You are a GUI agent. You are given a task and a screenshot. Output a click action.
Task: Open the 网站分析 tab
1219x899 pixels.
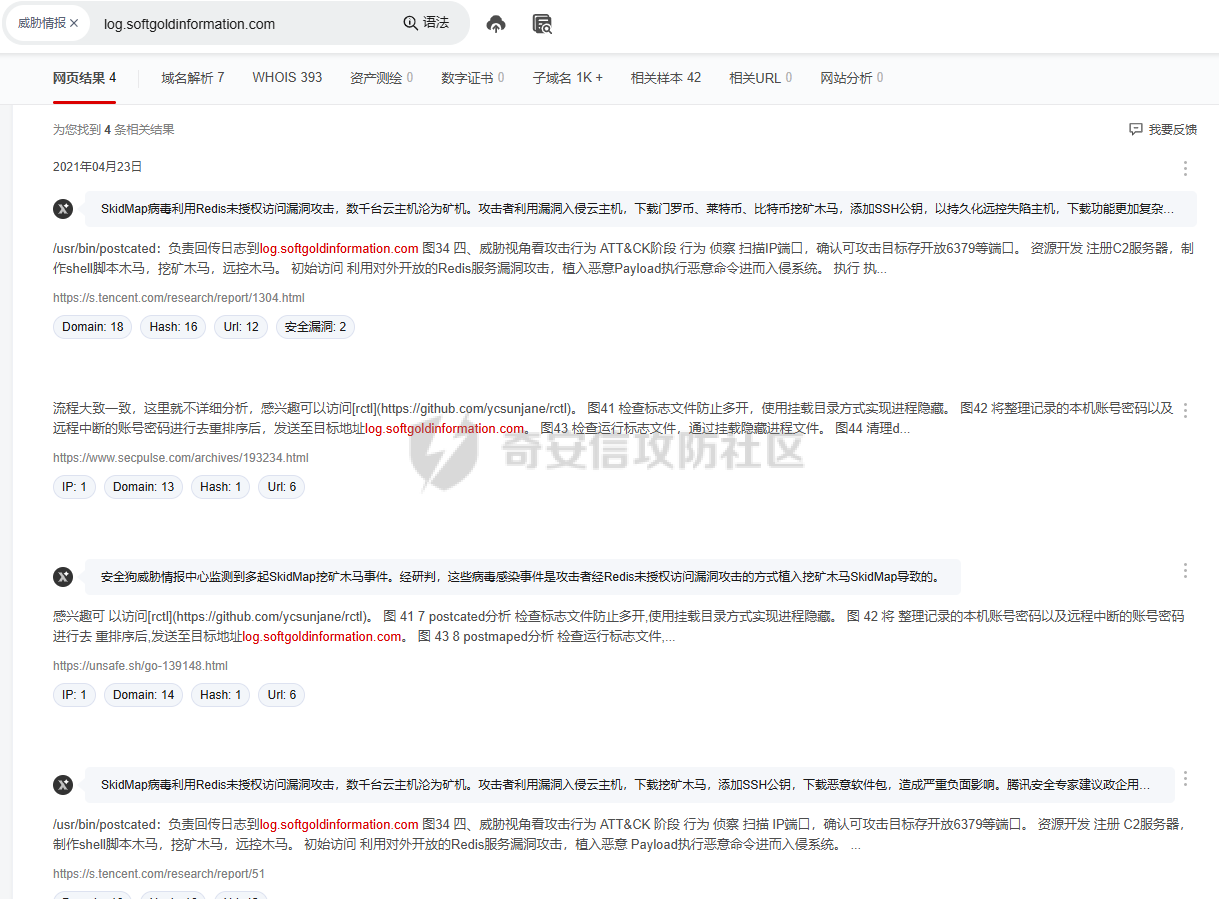(852, 78)
